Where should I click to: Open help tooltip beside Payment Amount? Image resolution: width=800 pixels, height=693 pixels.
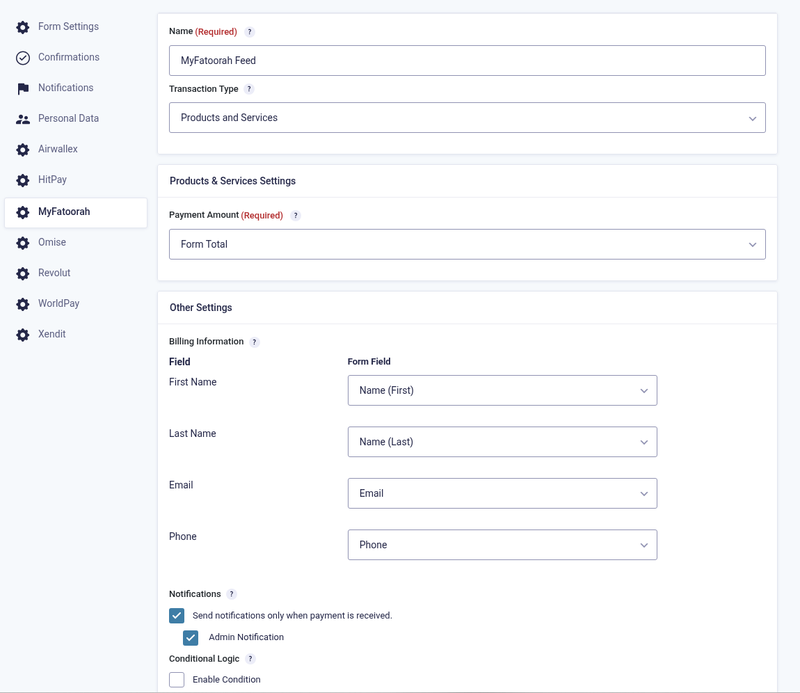pyautogui.click(x=295, y=215)
